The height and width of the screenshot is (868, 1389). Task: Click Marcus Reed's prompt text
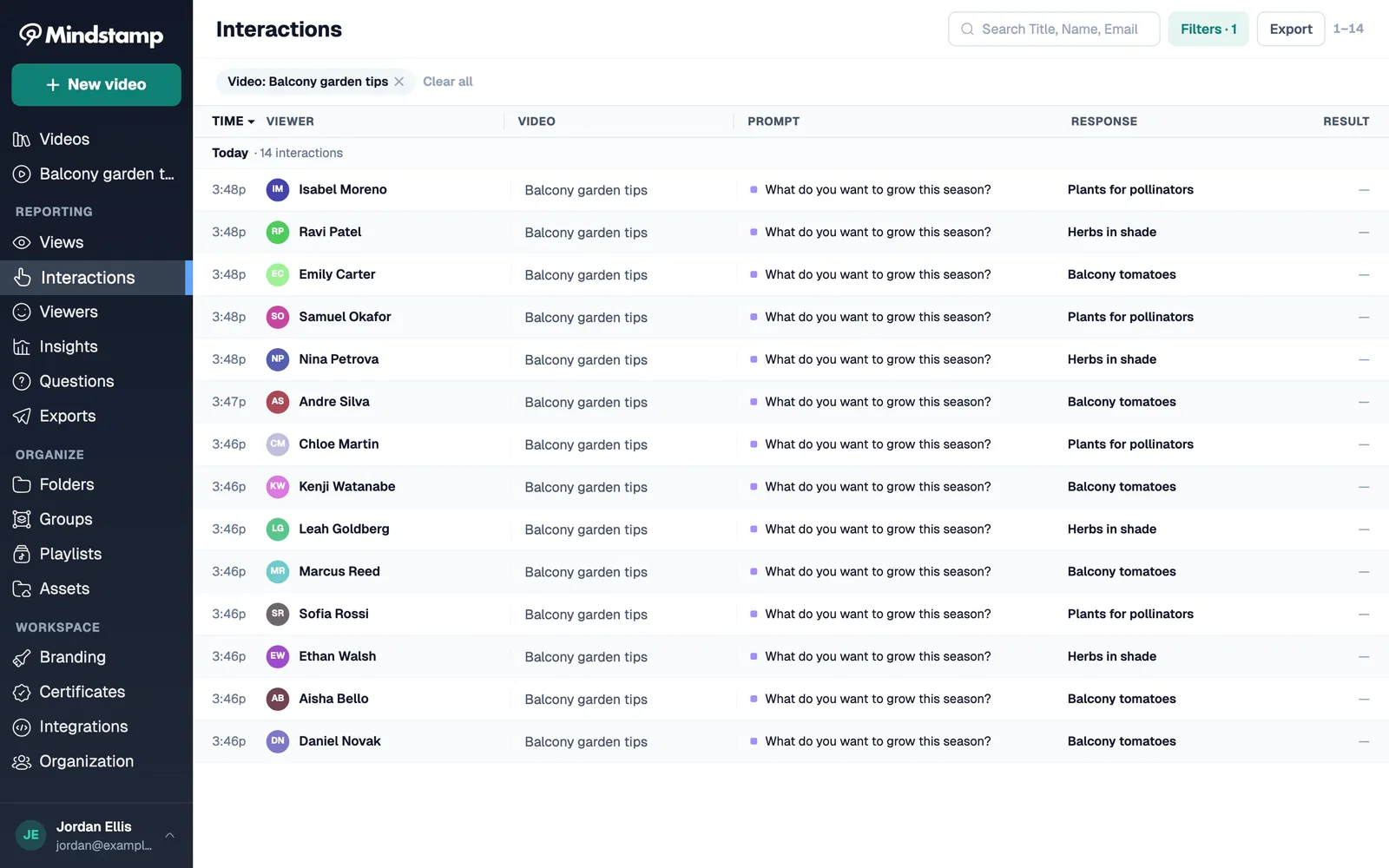tap(878, 571)
